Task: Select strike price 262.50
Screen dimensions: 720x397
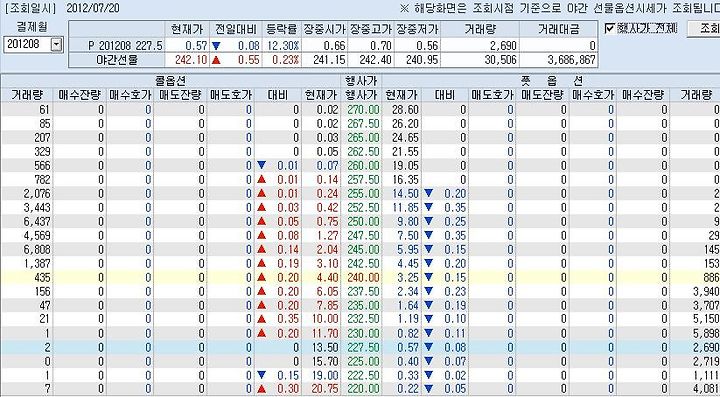Action: [363, 151]
